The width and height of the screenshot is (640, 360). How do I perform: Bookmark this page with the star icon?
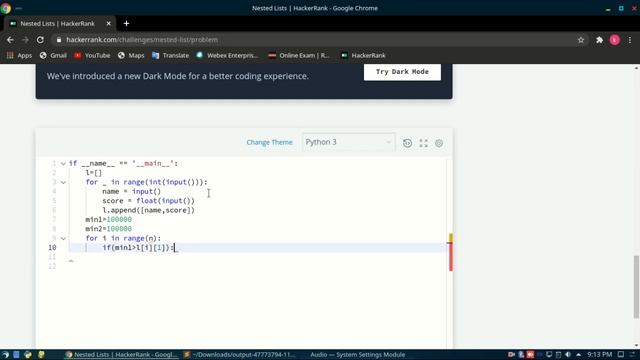tap(581, 40)
